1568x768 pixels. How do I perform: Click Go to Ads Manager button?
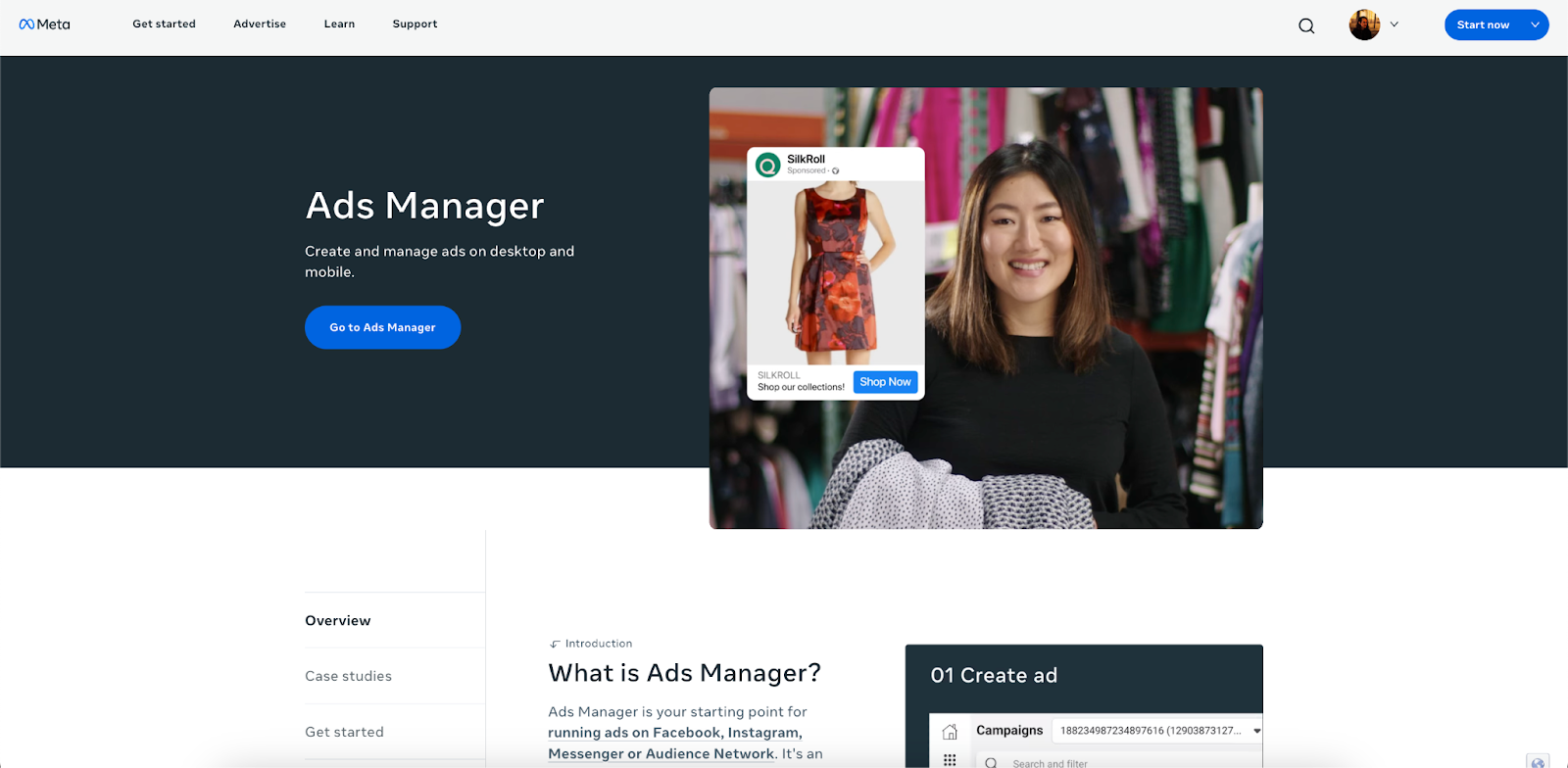382,327
